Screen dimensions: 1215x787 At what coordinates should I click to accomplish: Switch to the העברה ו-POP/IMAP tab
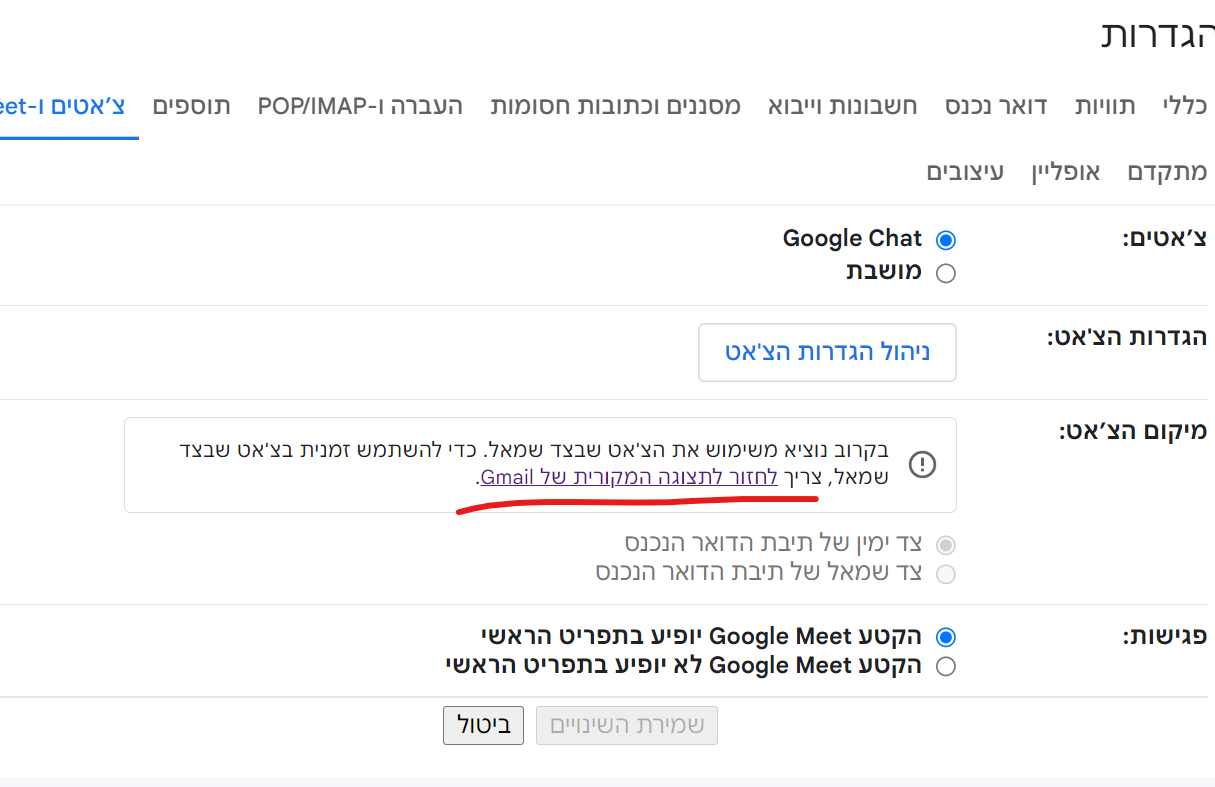click(360, 106)
